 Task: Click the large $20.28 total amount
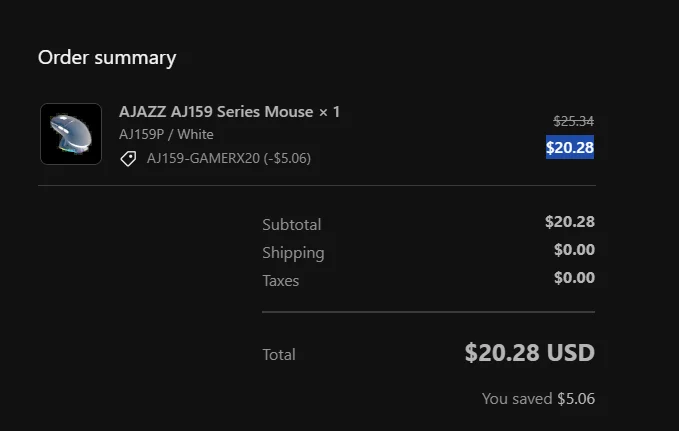[x=504, y=353]
